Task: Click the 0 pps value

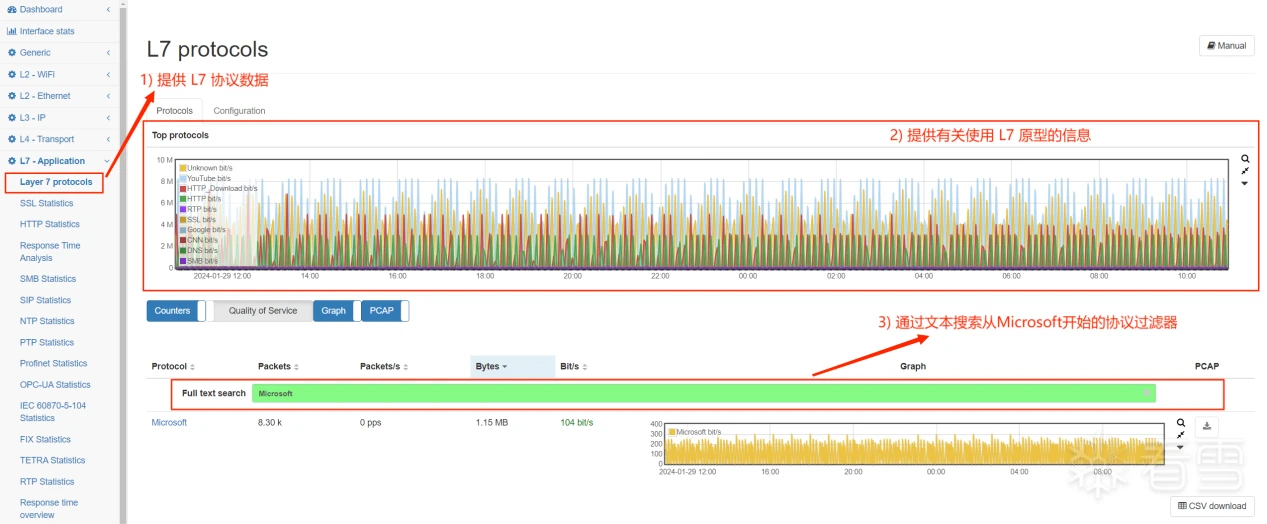Action: [371, 422]
